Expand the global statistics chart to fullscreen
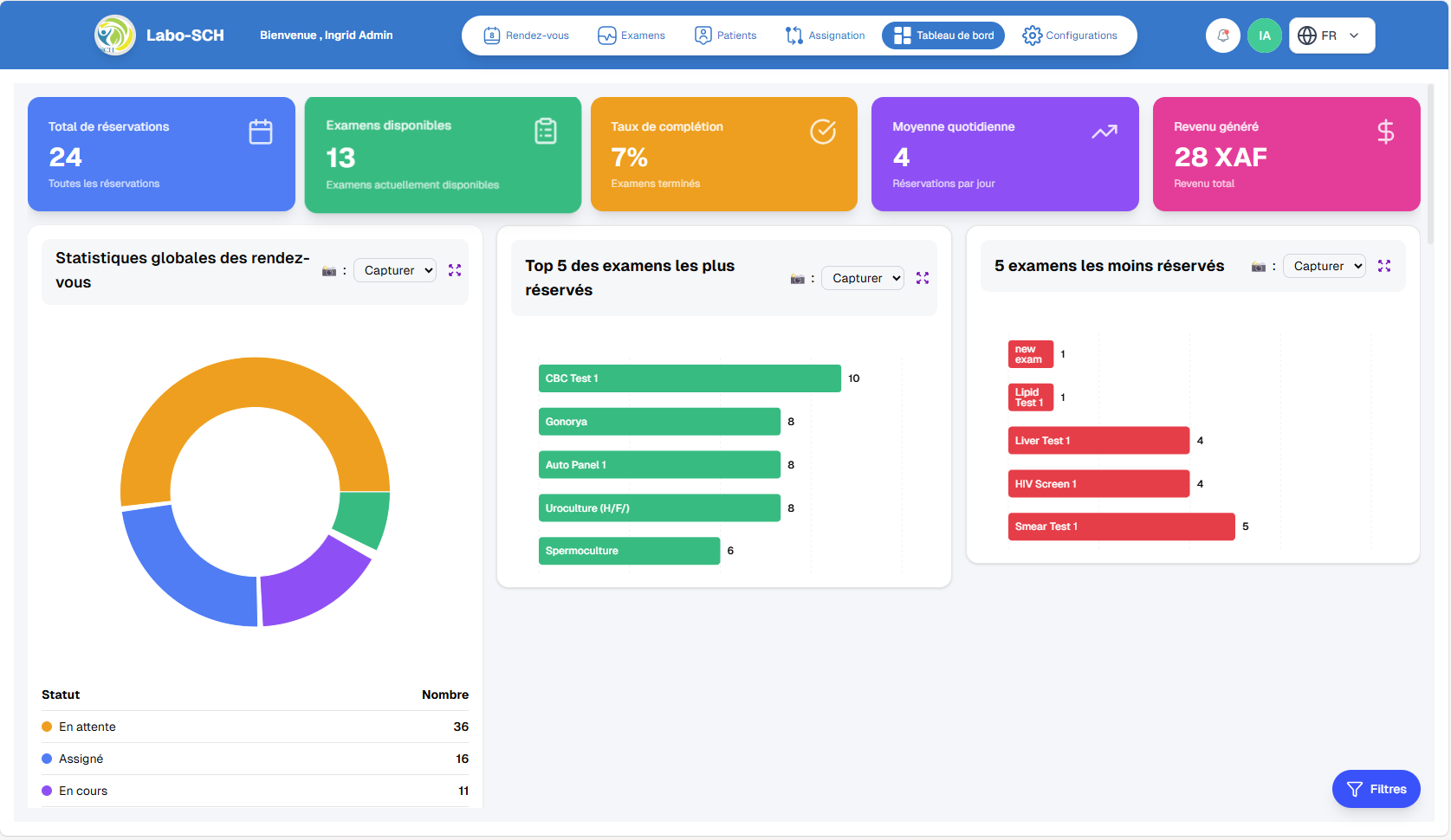 (455, 270)
